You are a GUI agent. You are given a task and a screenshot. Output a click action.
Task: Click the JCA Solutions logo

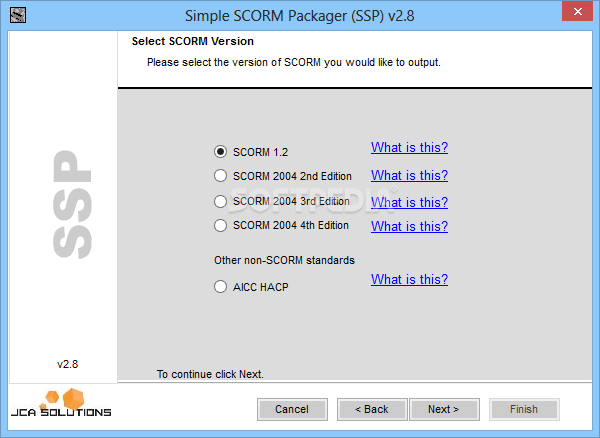click(61, 403)
